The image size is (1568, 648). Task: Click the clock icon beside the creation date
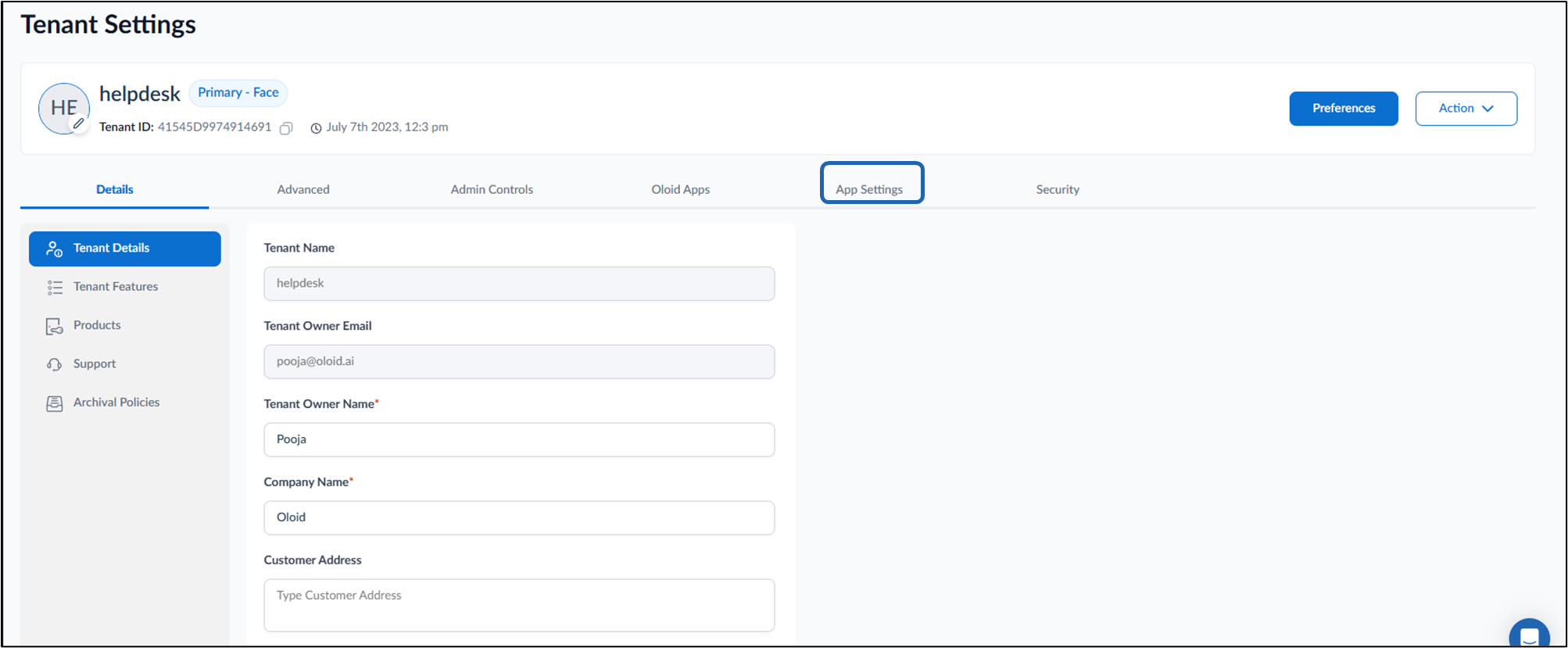pos(316,128)
